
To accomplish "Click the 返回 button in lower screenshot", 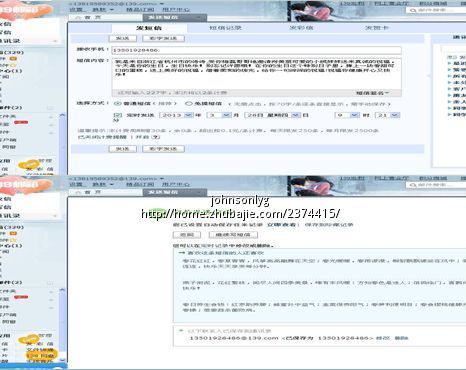I will tap(187, 235).
